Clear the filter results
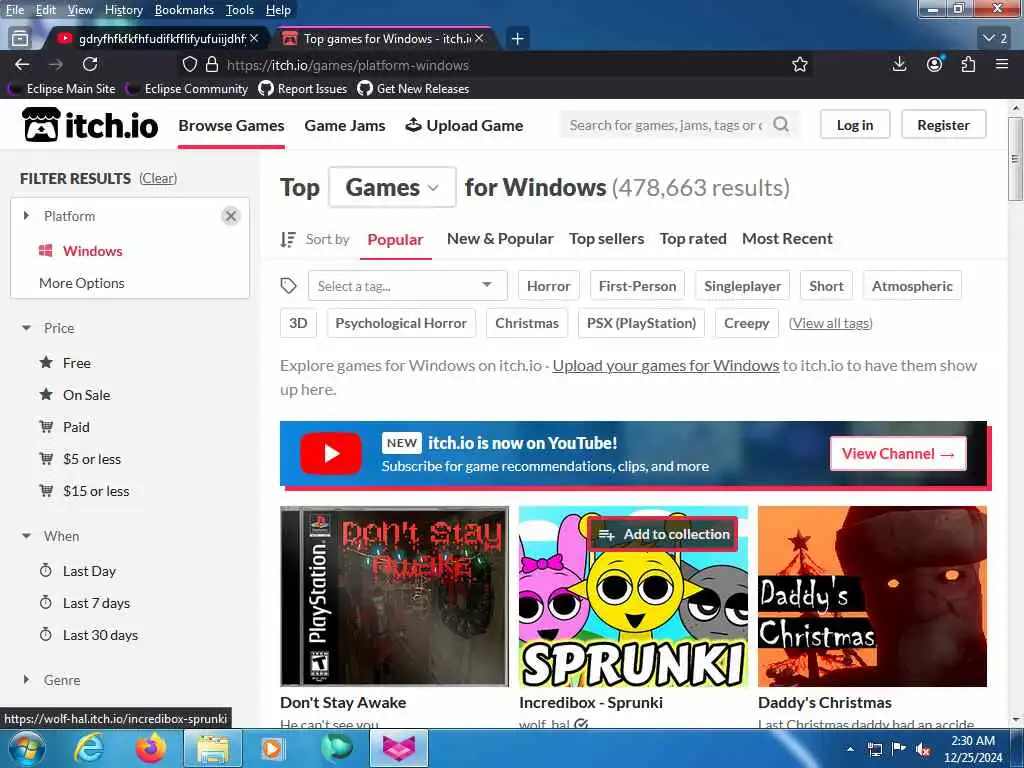The width and height of the screenshot is (1024, 768). tap(158, 178)
